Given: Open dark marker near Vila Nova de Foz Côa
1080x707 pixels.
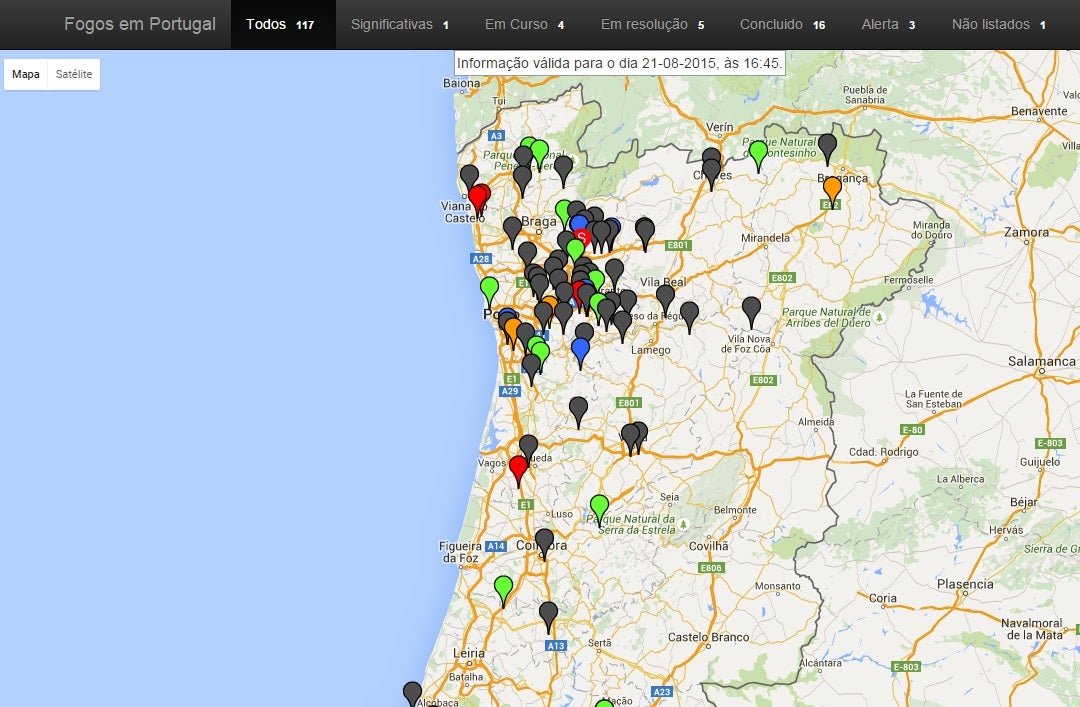Looking at the screenshot, I should pyautogui.click(x=751, y=308).
